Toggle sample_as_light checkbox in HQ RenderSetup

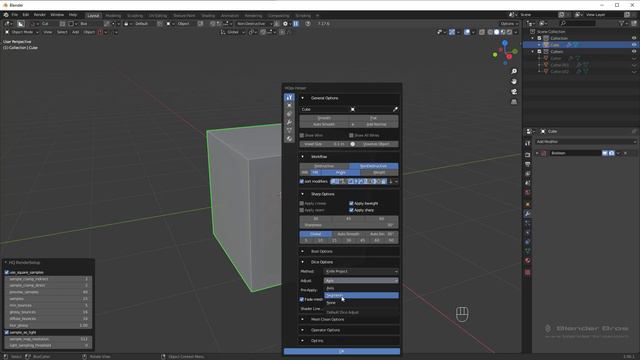pyautogui.click(x=7, y=332)
